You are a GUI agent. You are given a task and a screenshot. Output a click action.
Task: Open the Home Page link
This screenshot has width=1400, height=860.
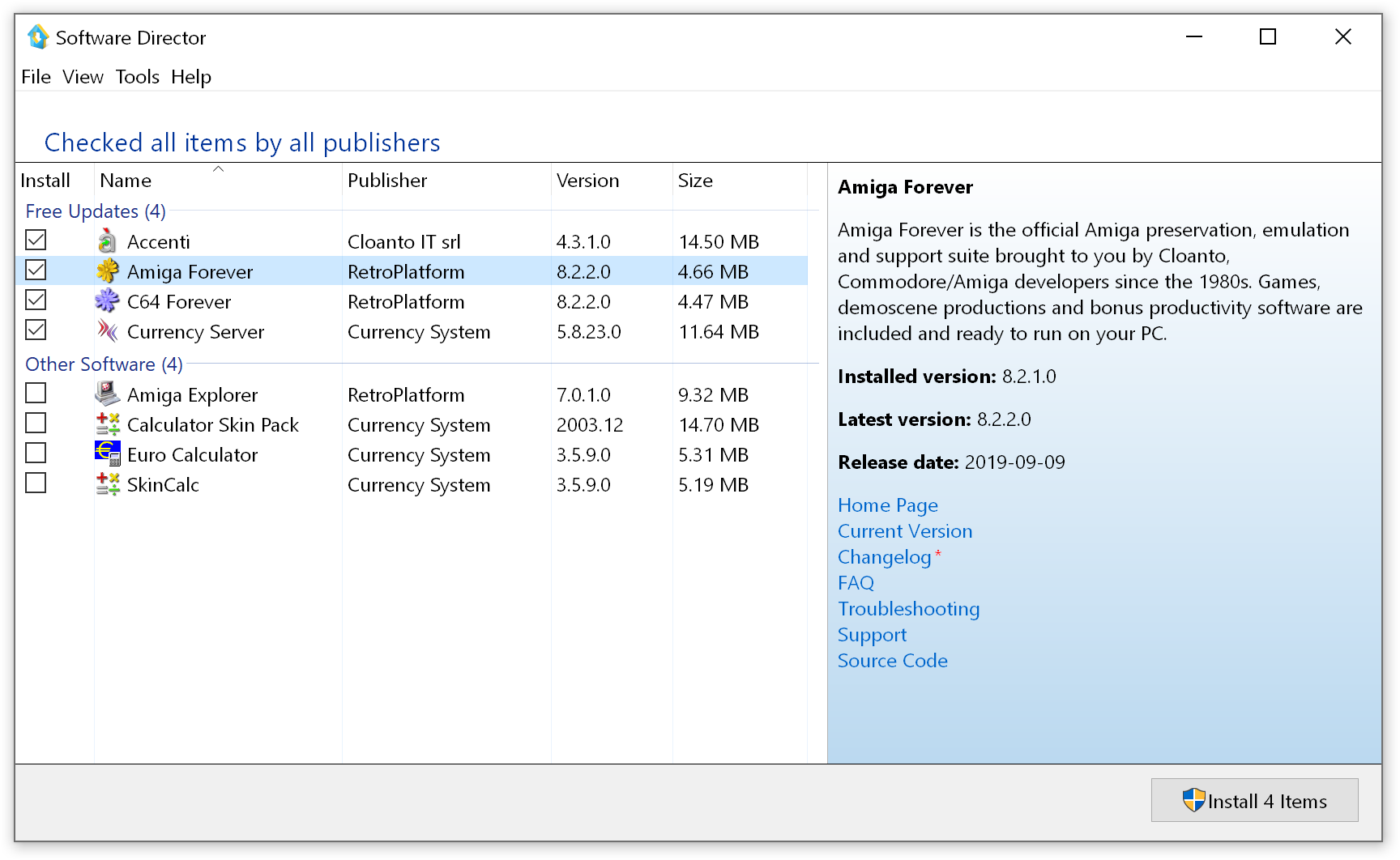[888, 505]
